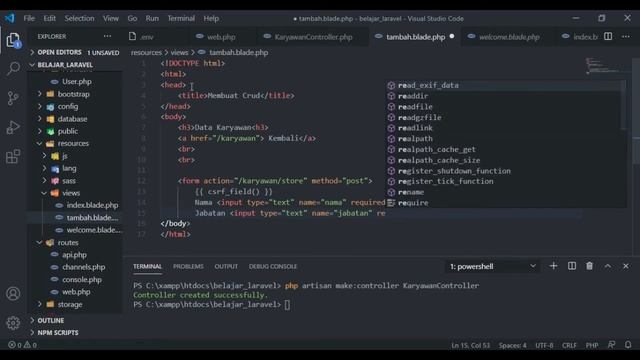Open editor more actions ellipsis

click(626, 36)
